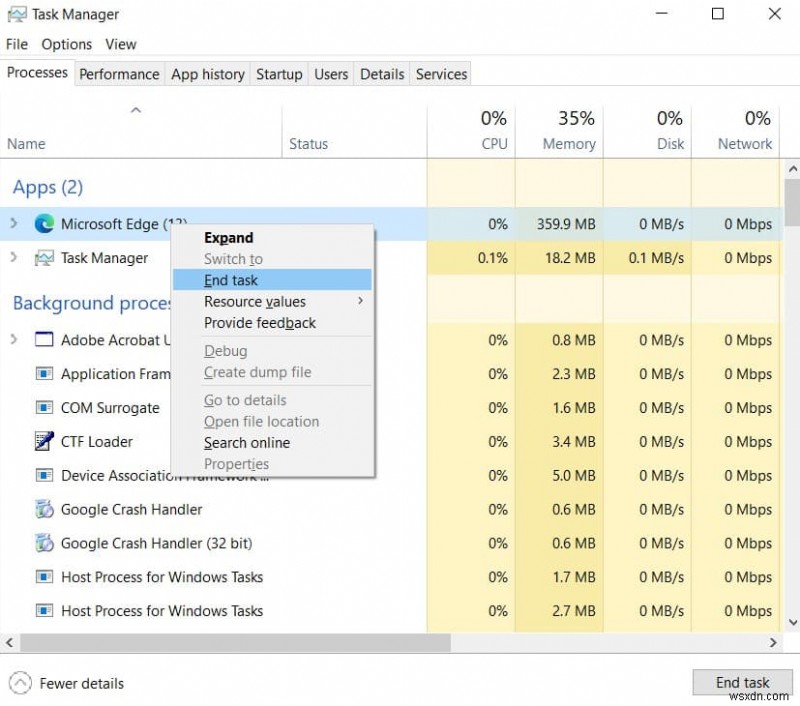800x706 pixels.
Task: Click the CTF Loader process icon
Action: [x=44, y=442]
